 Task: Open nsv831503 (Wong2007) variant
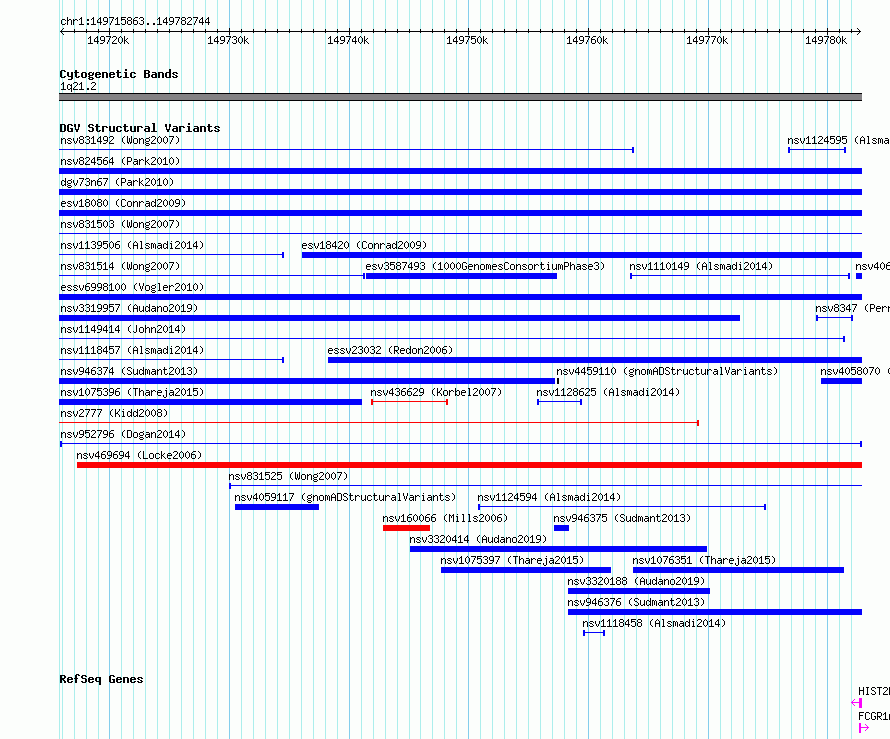(x=460, y=233)
